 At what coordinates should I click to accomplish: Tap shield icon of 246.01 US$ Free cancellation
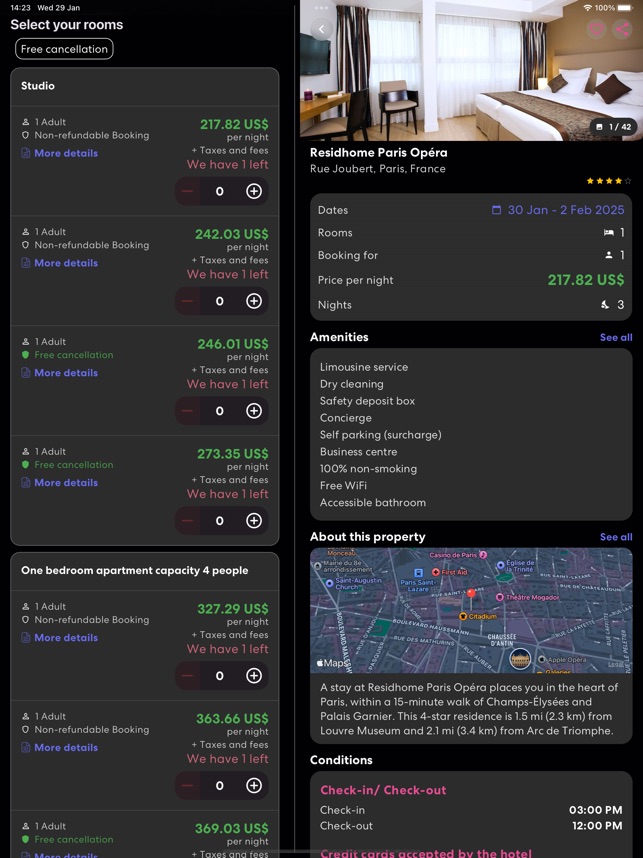[x=25, y=355]
